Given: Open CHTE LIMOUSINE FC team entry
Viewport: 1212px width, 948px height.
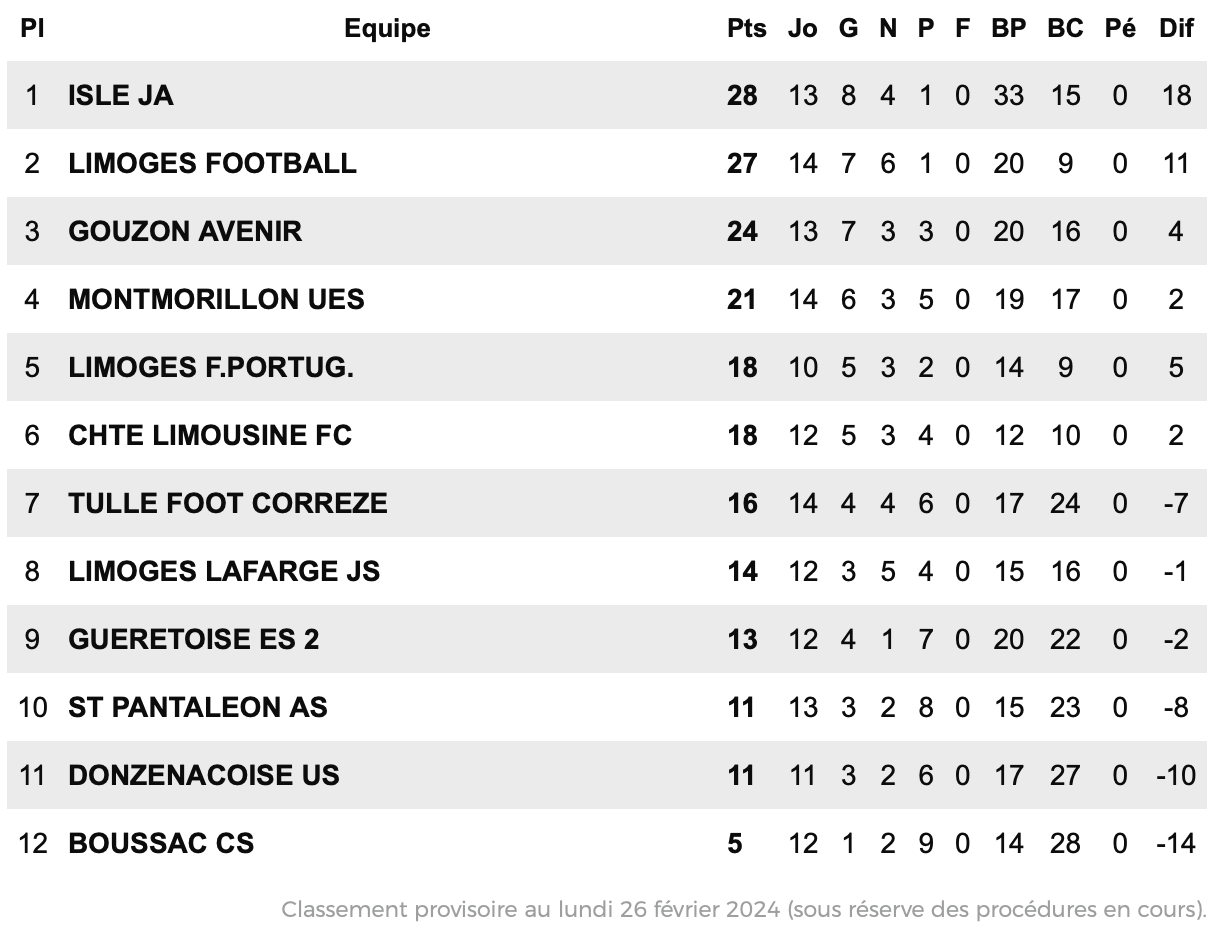Looking at the screenshot, I should 210,435.
